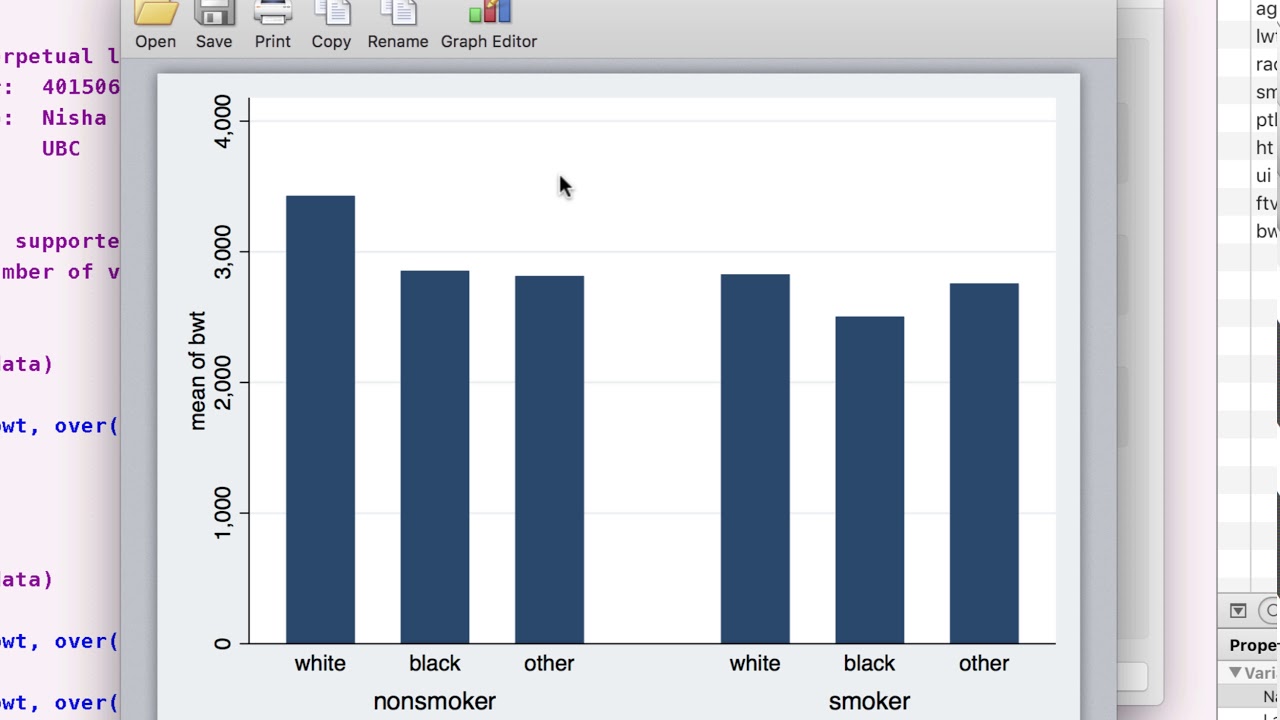
Task: Click the 4,000 y-axis label
Action: (x=222, y=121)
